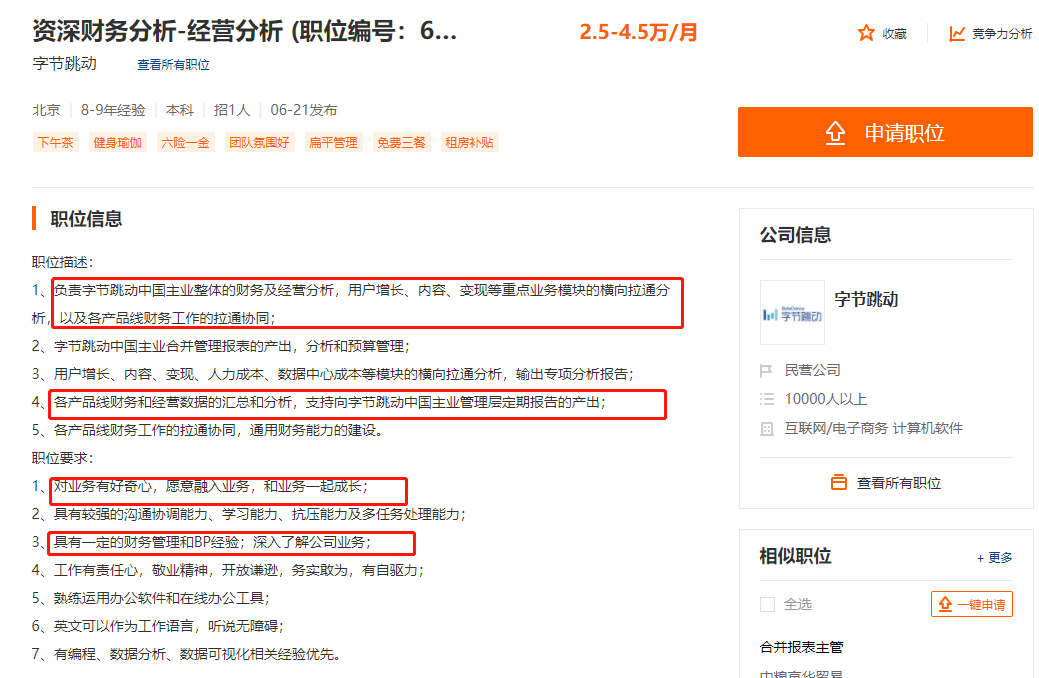Click the 团队氛围好 benefit tag
This screenshot has width=1039, height=678.
tap(259, 142)
